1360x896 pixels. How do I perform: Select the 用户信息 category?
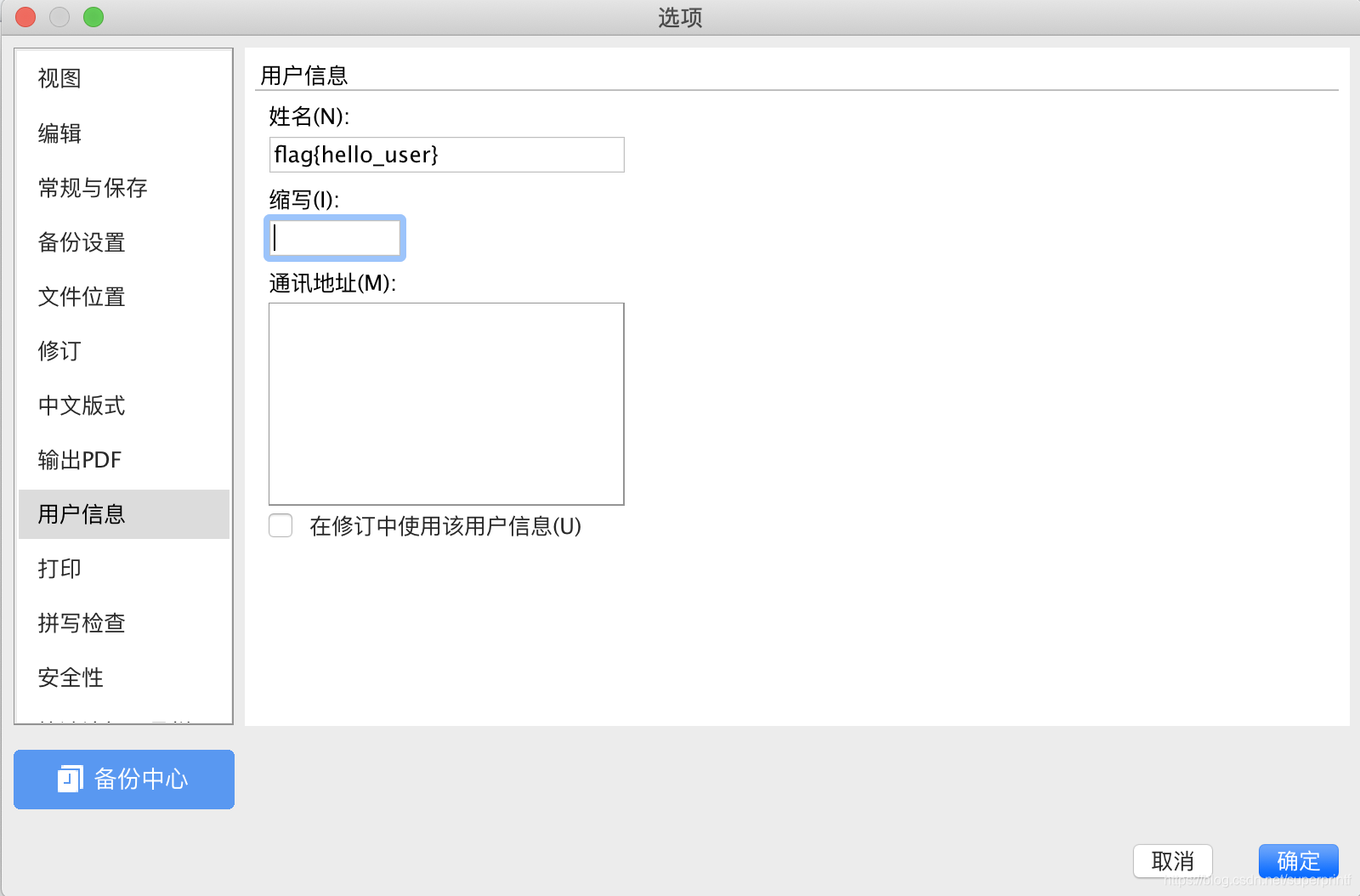(124, 514)
